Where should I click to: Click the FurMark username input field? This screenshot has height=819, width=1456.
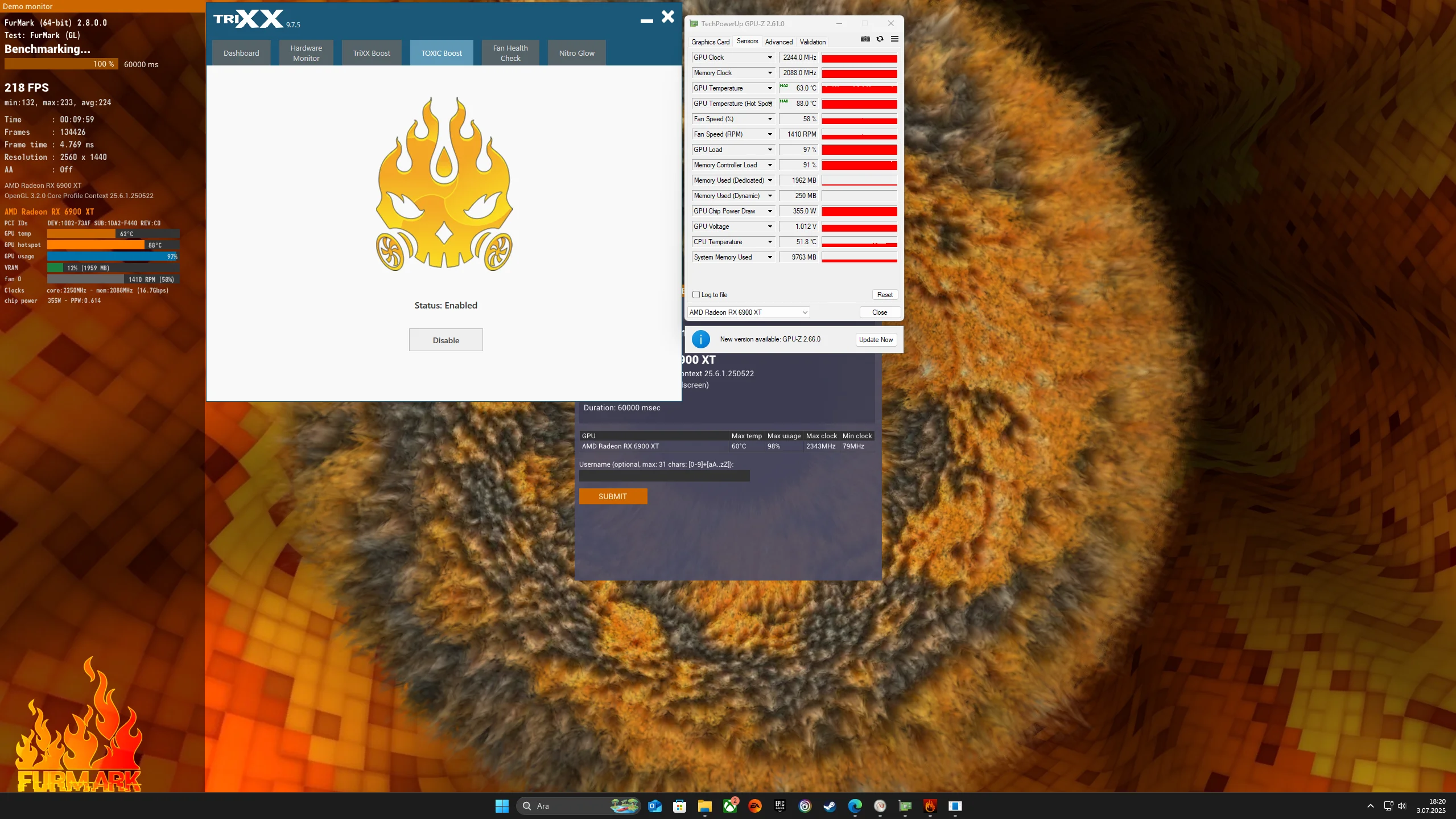(664, 476)
